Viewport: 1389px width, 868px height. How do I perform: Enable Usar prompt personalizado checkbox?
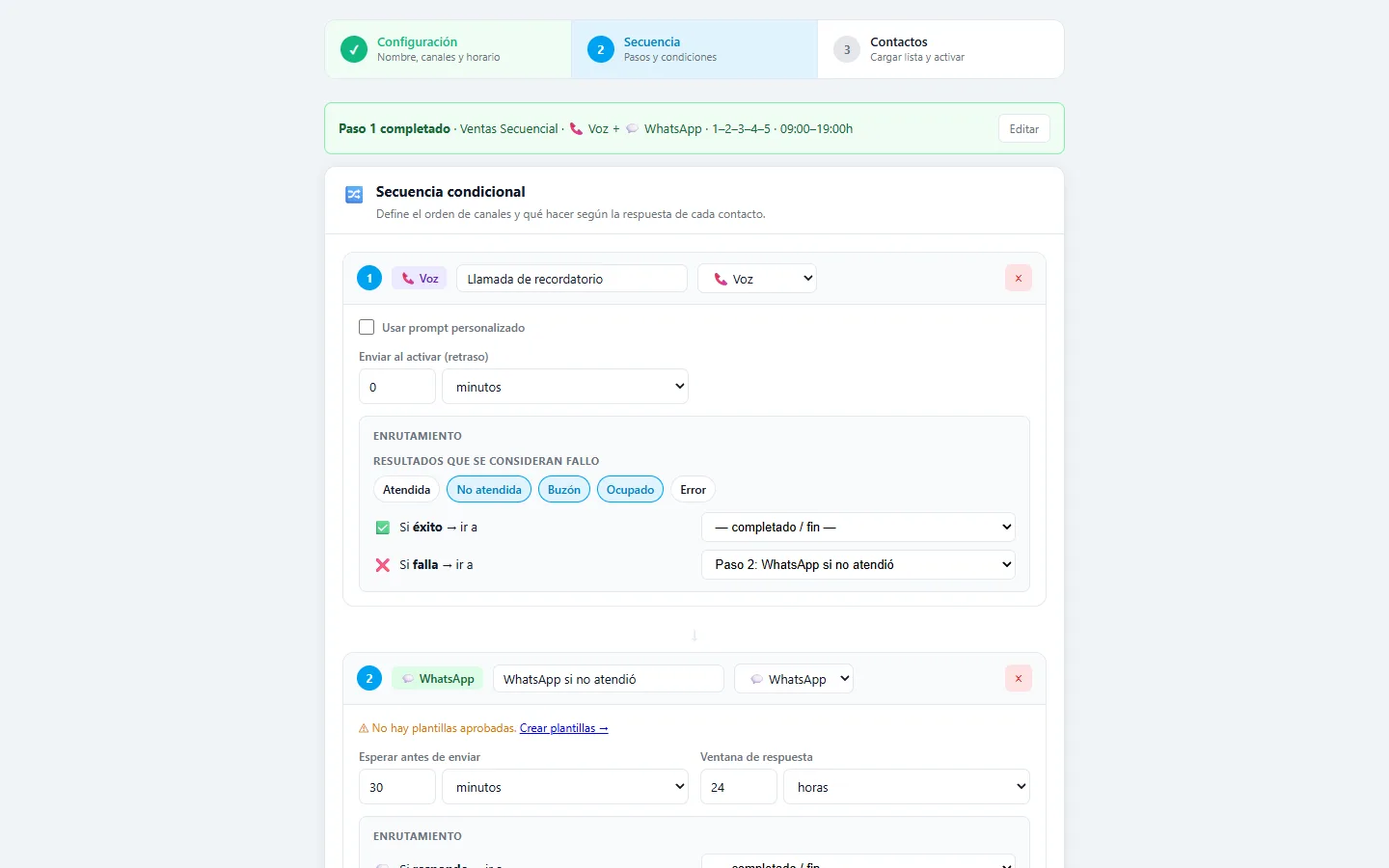(367, 327)
